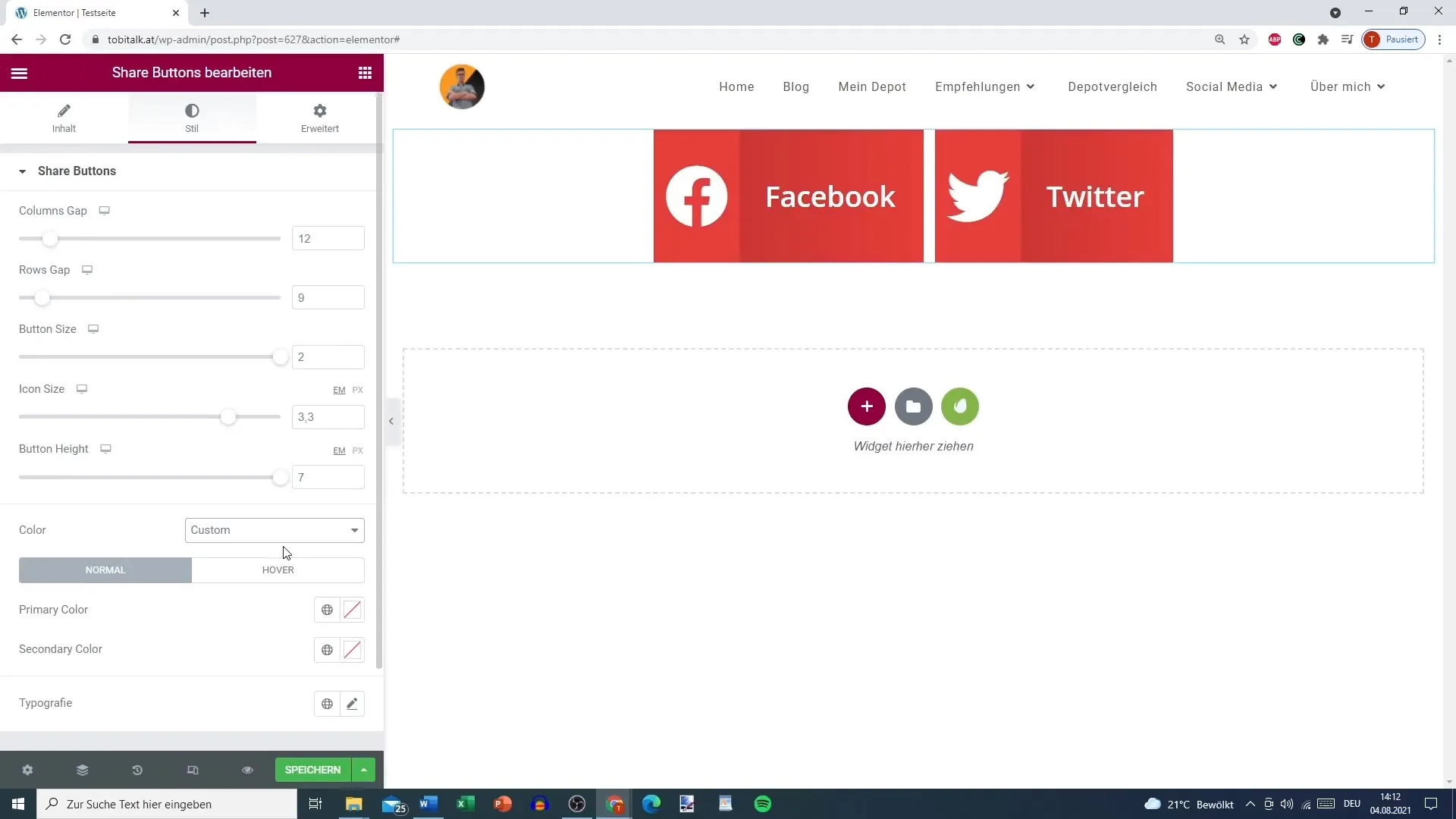Open revision history icon

click(137, 770)
